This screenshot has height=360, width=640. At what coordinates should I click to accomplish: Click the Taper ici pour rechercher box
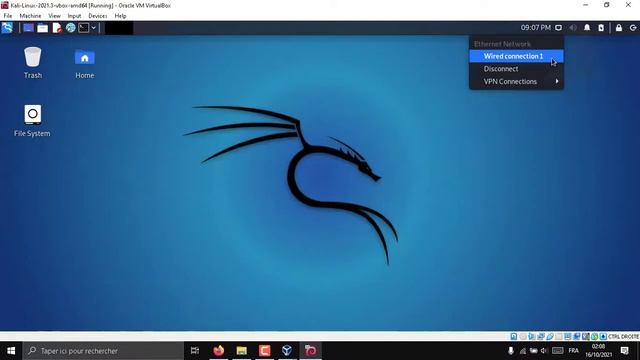tap(103, 351)
